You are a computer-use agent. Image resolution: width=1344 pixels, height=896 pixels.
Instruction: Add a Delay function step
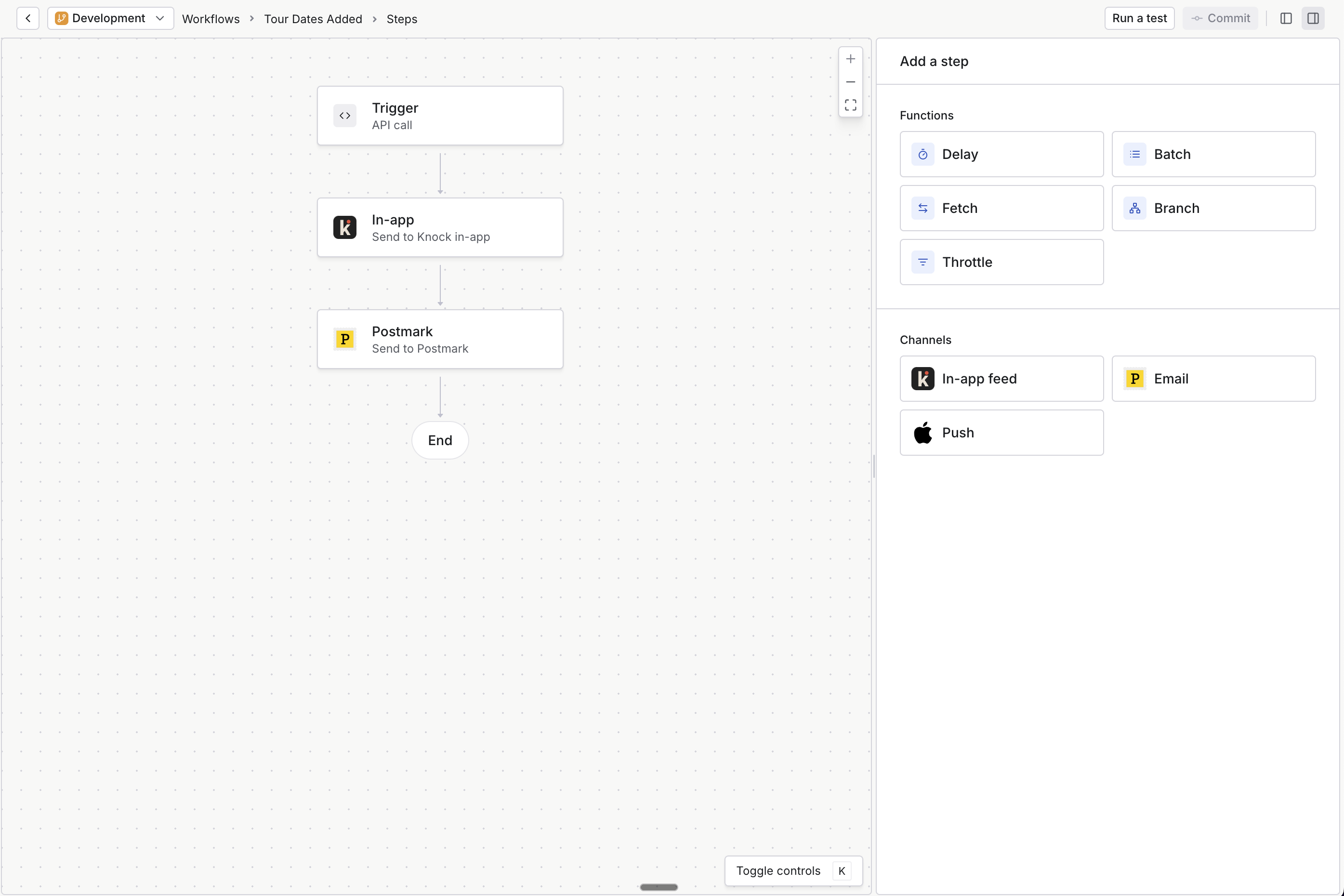pos(1001,154)
